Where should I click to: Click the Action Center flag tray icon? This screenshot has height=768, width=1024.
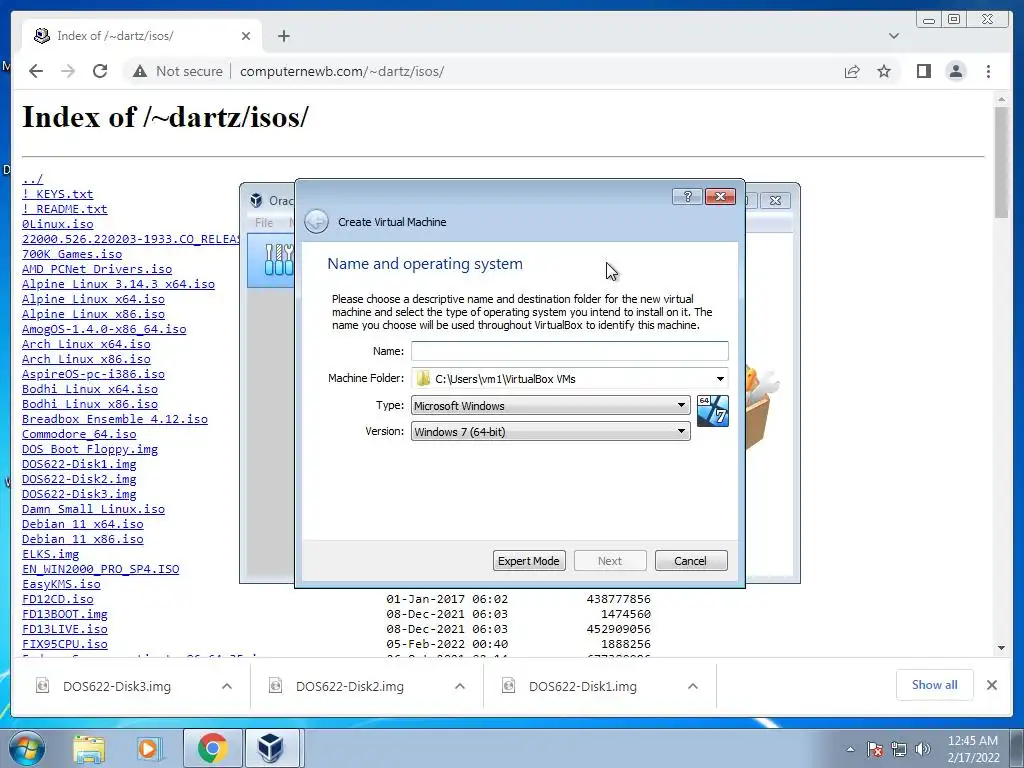click(875, 749)
